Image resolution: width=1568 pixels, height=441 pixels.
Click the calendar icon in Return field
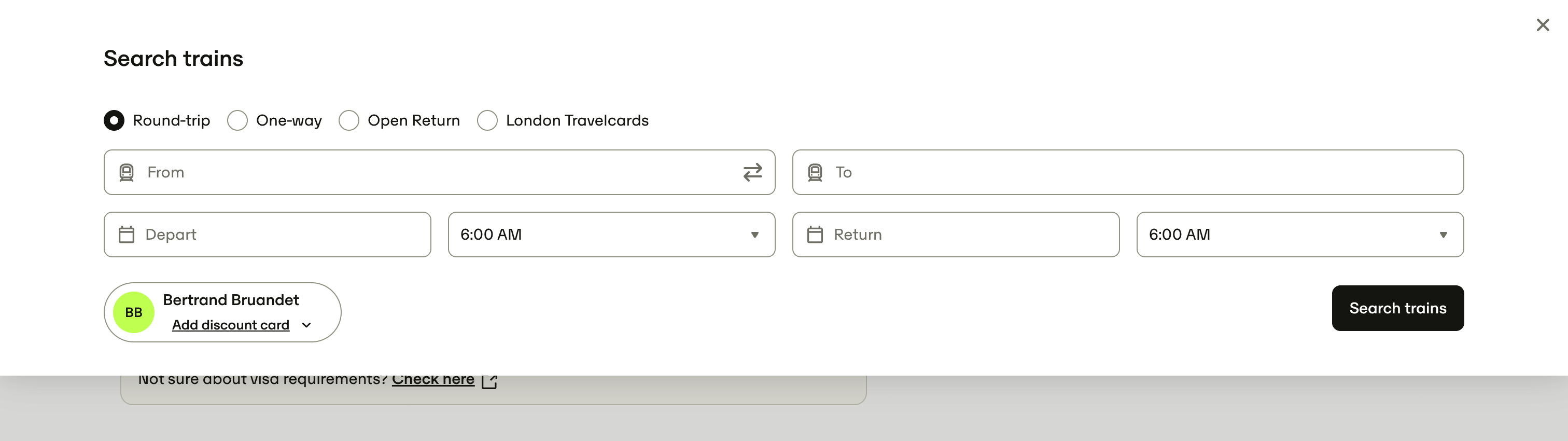pos(815,235)
